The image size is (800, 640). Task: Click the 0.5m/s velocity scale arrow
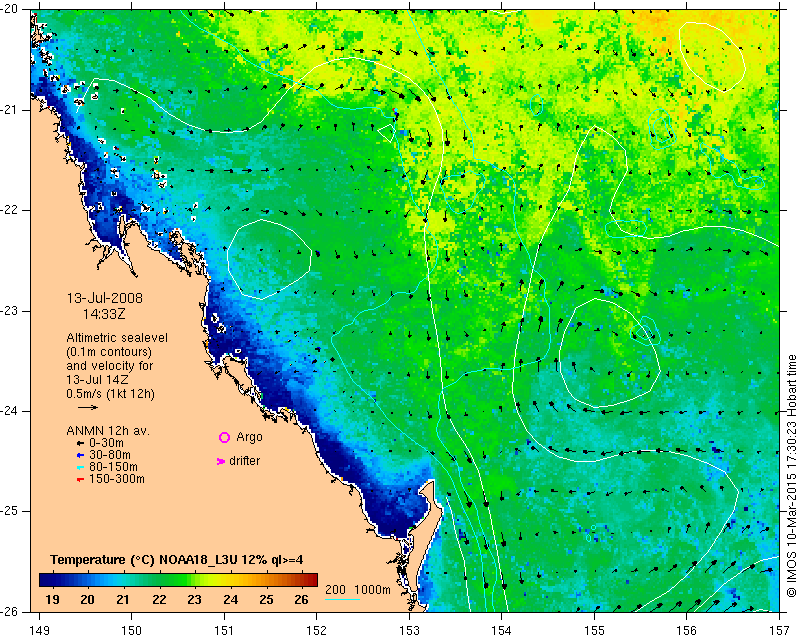(x=88, y=407)
